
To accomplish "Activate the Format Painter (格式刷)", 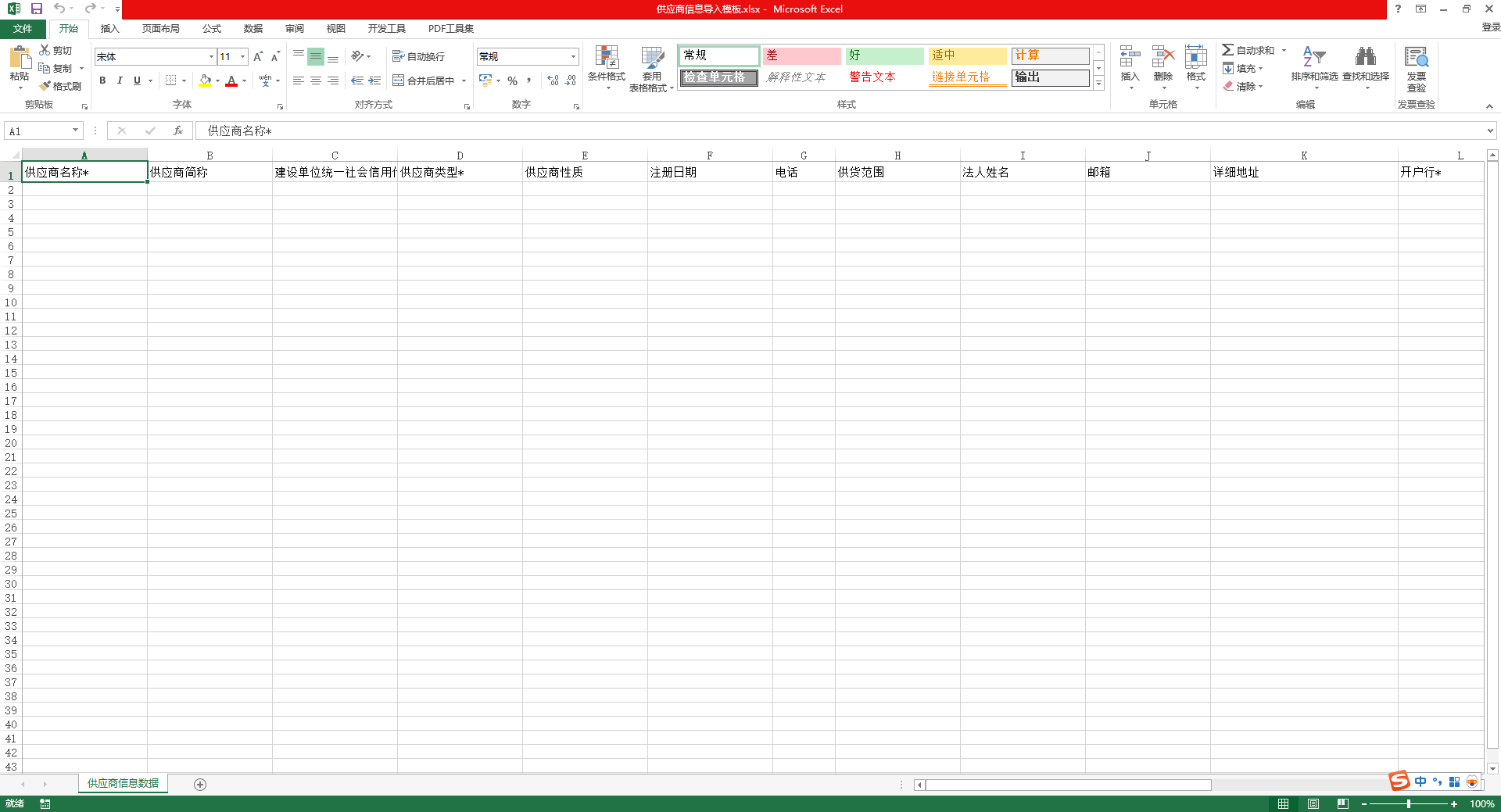I will [x=61, y=86].
